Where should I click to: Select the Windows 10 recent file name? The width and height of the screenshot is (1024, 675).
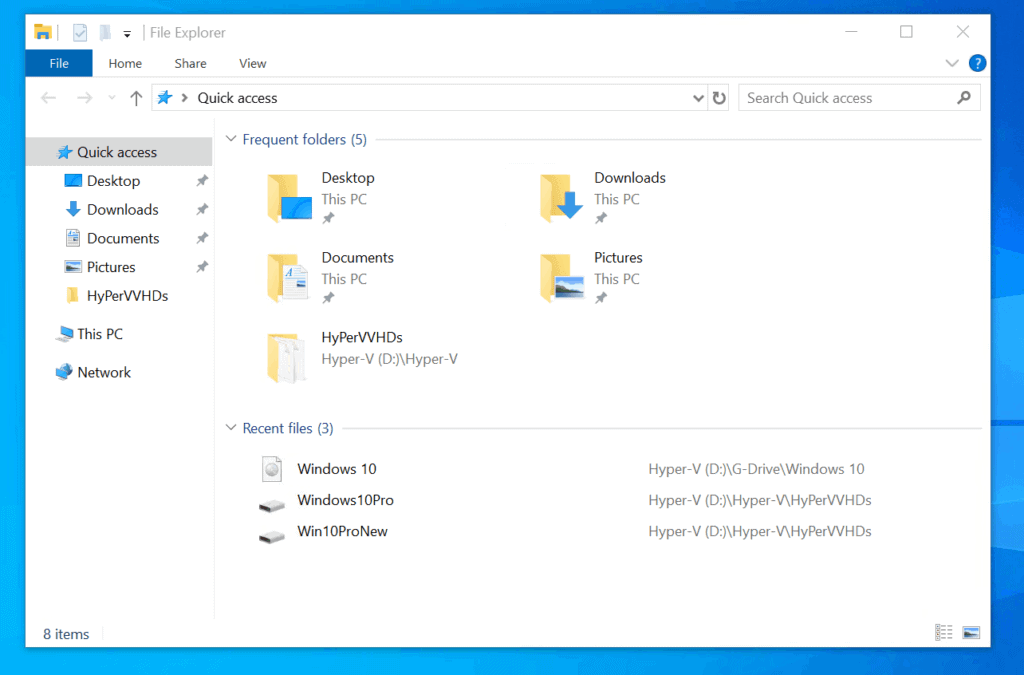pyautogui.click(x=336, y=469)
